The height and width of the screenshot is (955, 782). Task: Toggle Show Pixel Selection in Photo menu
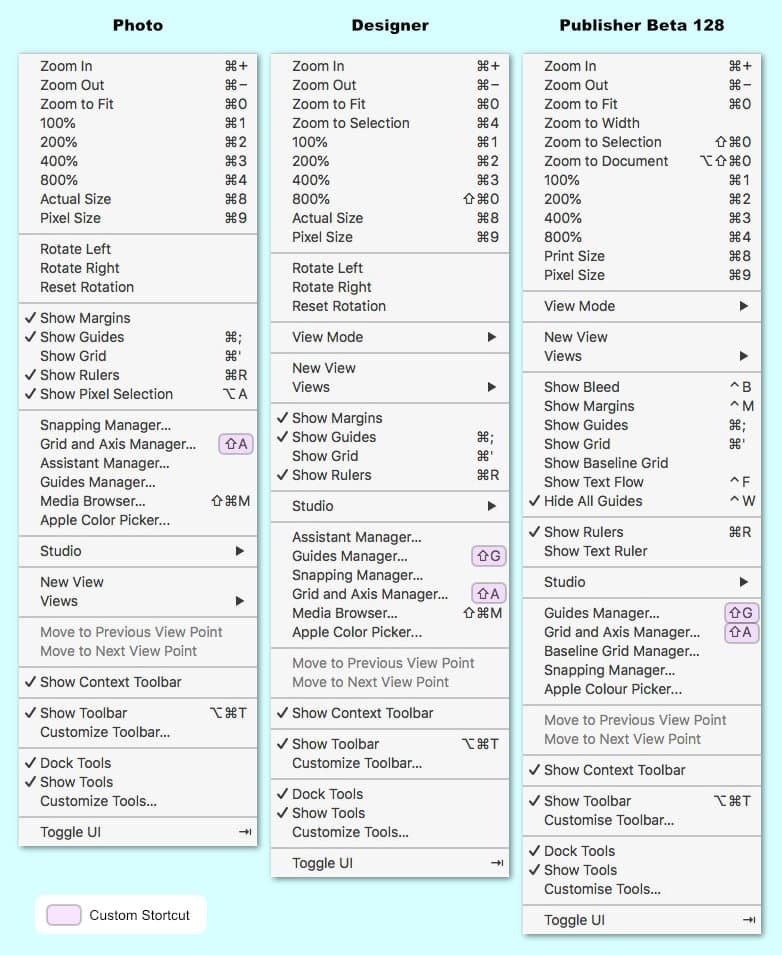[x=138, y=394]
